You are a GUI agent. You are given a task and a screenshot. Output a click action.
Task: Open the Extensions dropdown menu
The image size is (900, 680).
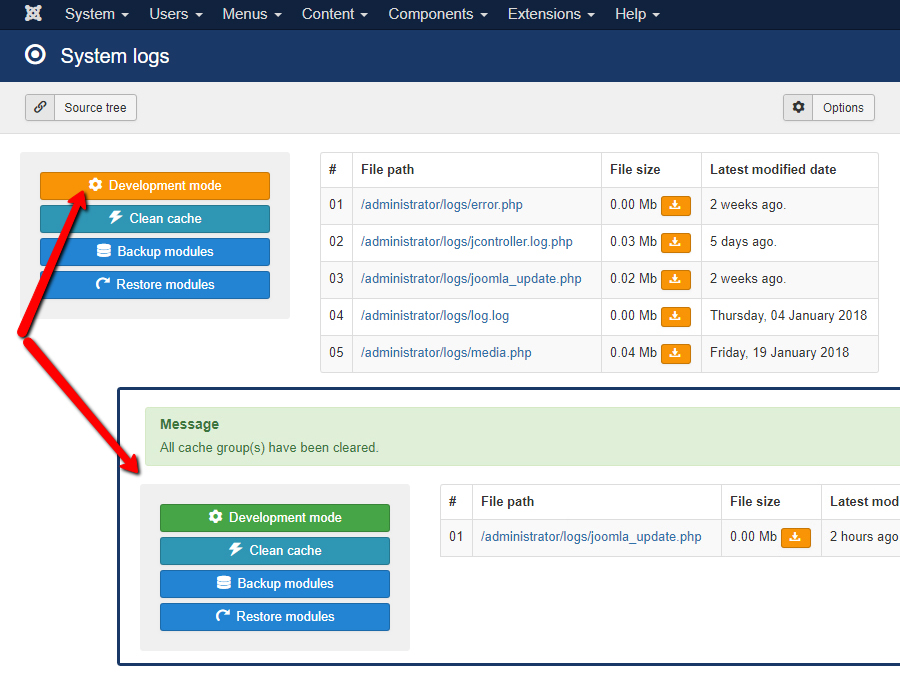pyautogui.click(x=551, y=14)
